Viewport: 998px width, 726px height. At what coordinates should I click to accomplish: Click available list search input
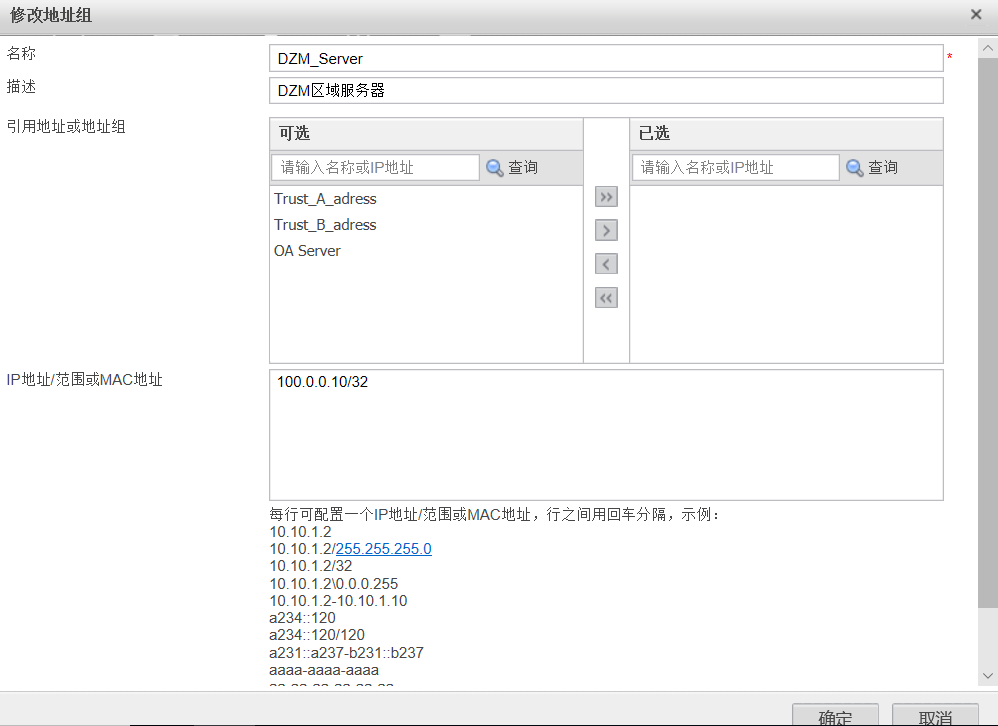pyautogui.click(x=375, y=167)
